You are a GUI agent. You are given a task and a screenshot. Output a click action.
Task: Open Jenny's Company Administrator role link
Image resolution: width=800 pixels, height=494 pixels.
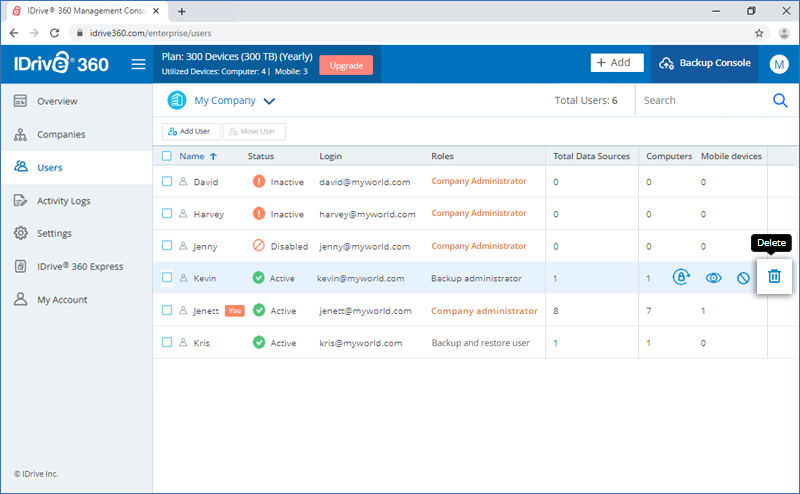click(x=479, y=245)
